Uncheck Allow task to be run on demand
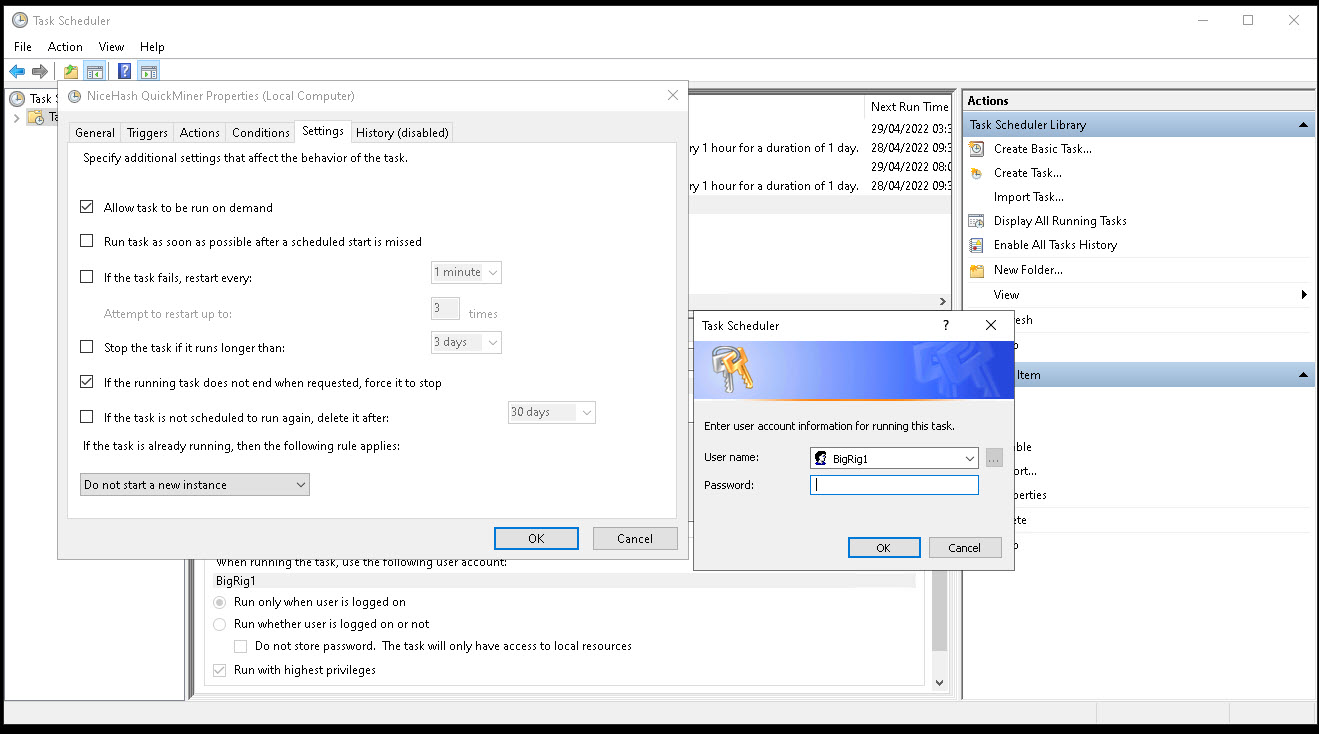The height and width of the screenshot is (734, 1319). click(x=86, y=206)
